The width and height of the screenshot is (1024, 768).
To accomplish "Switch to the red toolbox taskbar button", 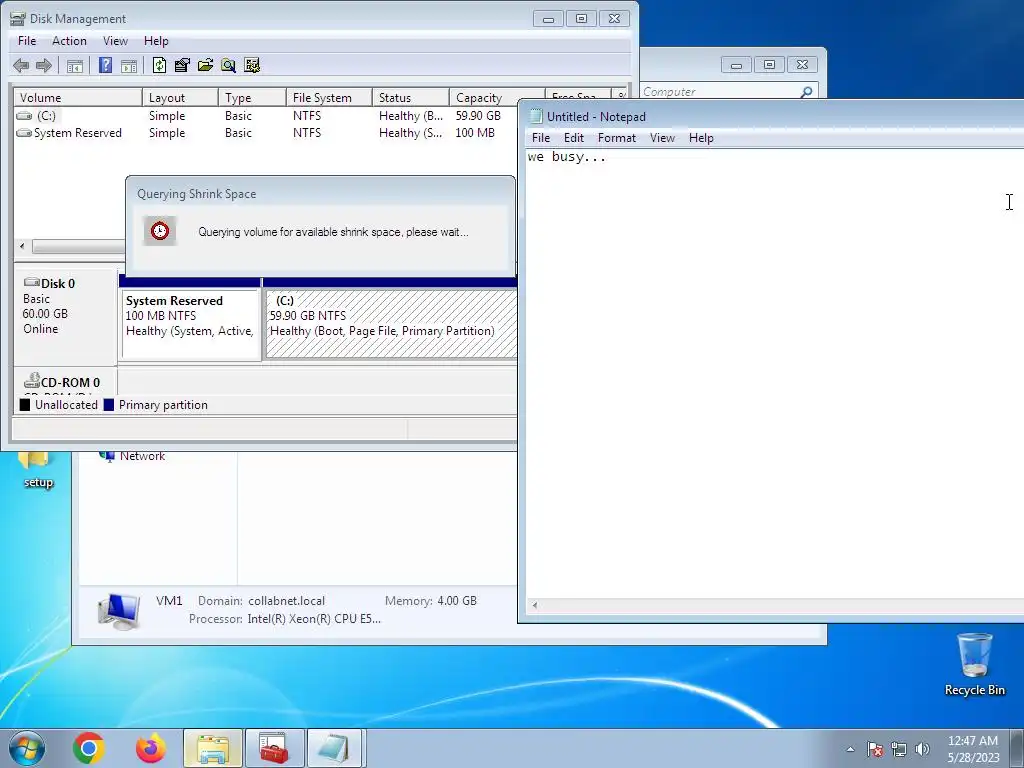I will 274,748.
